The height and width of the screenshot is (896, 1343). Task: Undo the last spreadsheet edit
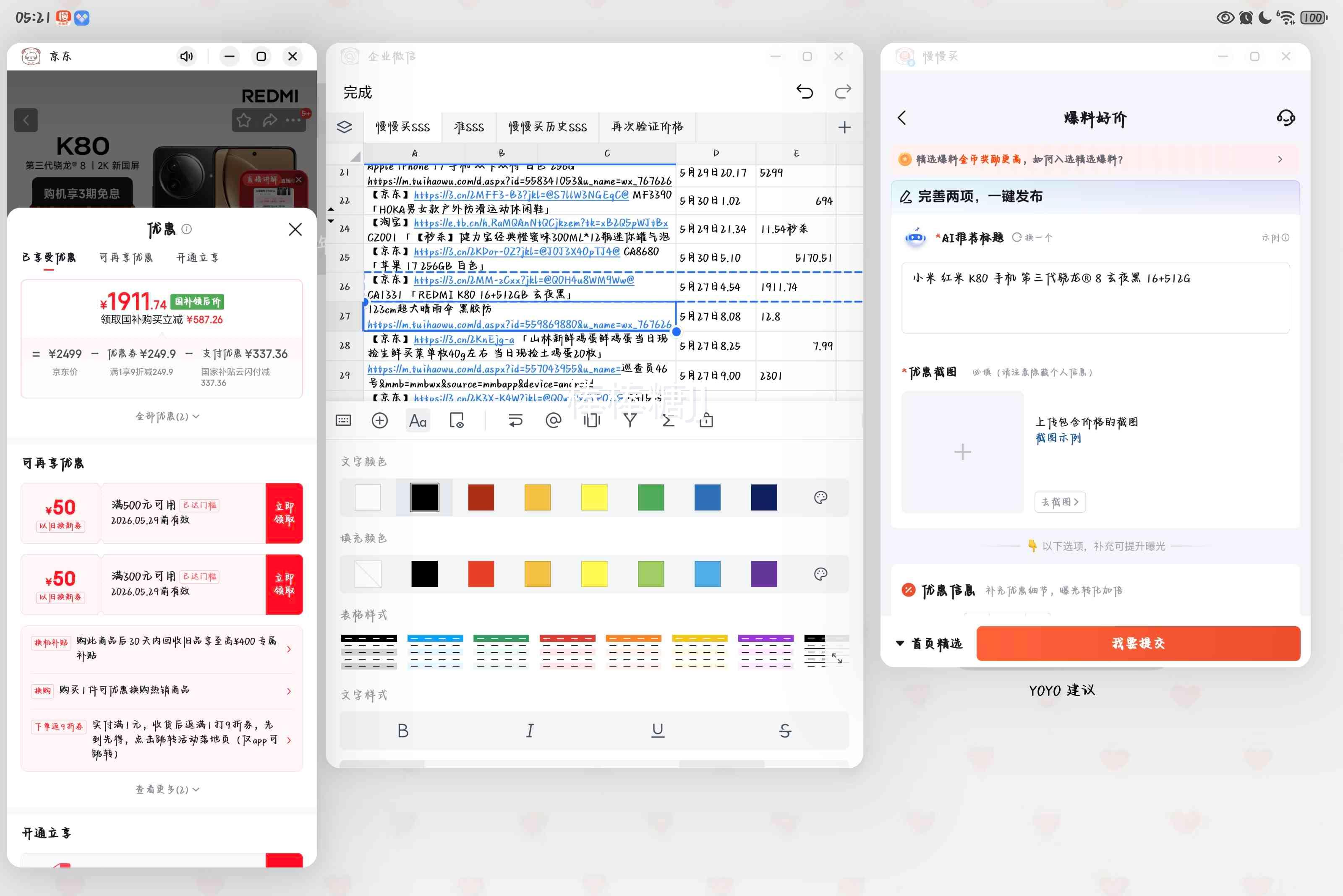(805, 92)
